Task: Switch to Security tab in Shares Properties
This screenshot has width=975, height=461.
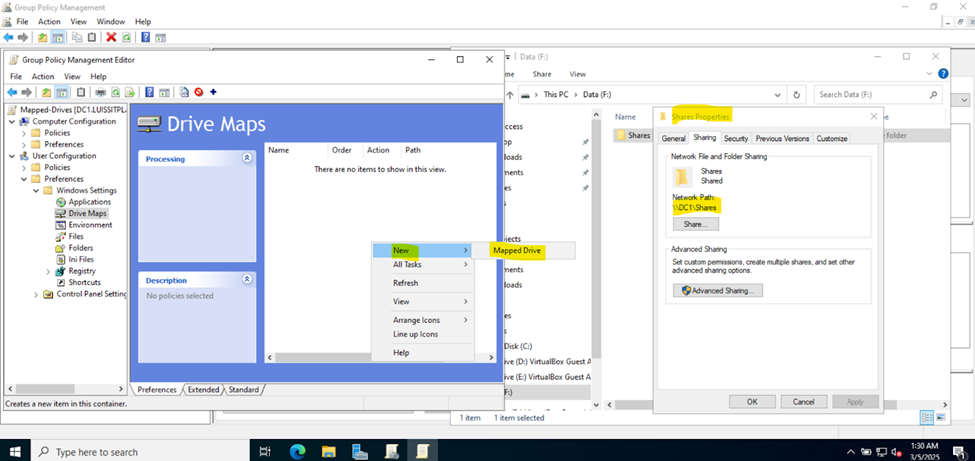Action: click(736, 139)
